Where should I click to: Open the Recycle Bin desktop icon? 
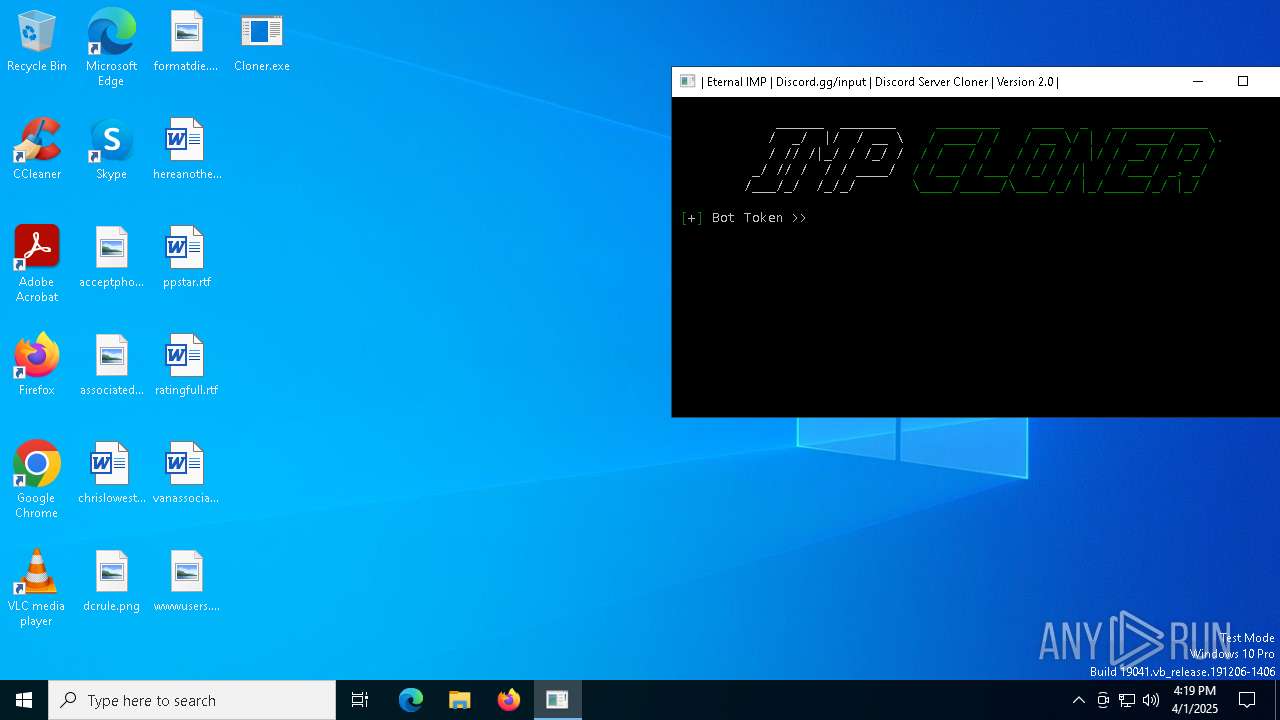pos(37,42)
